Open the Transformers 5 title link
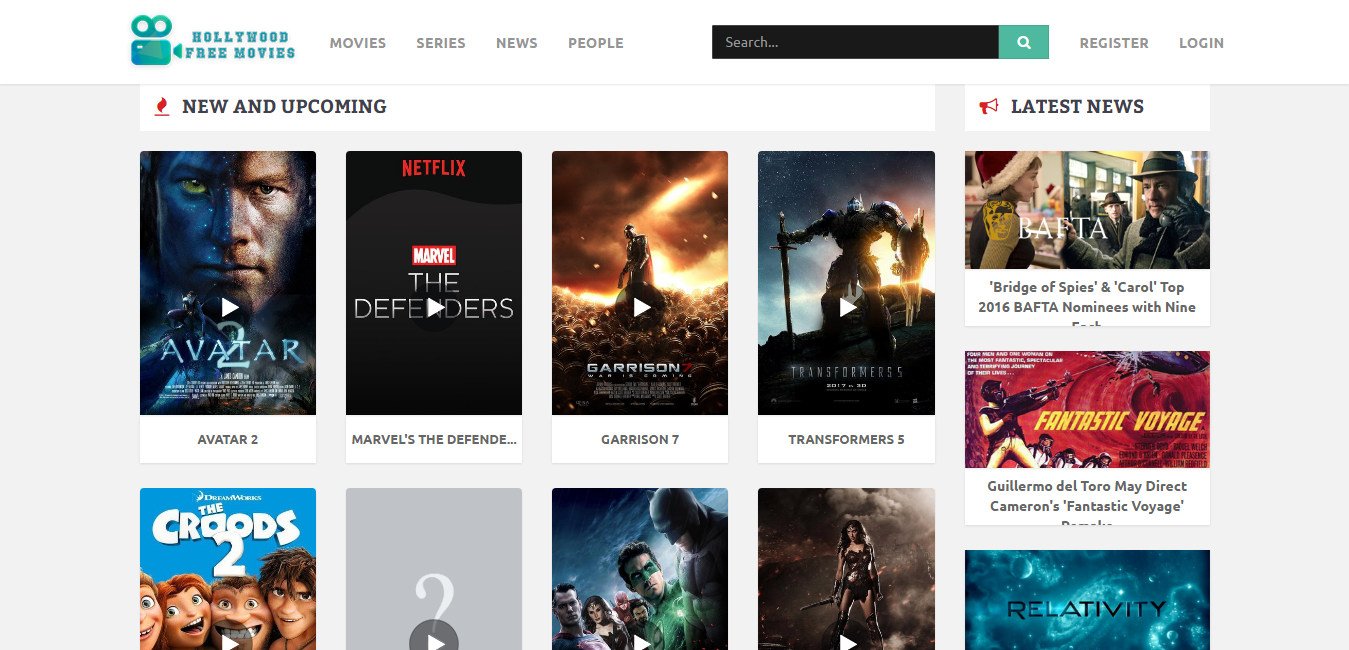 tap(846, 439)
